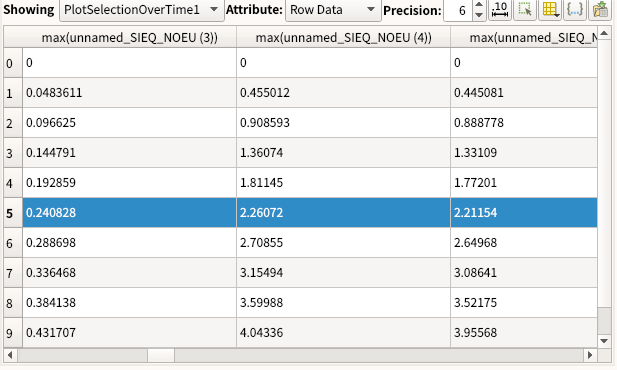The height and width of the screenshot is (370, 617).
Task: Open the Showing PlotSelectionOverTime1 dropdown
Action: 142,10
